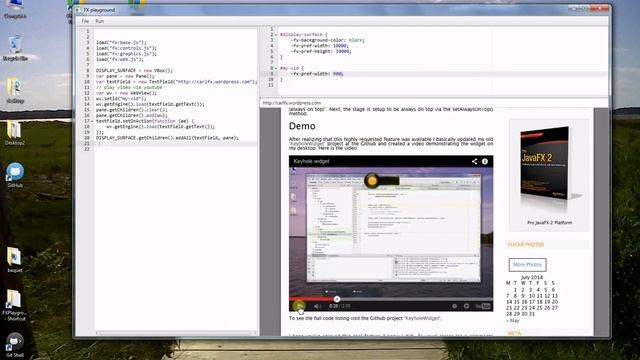Open the KeyholeWidget link below the video
Viewport: 640px width, 360px height.
[422, 318]
